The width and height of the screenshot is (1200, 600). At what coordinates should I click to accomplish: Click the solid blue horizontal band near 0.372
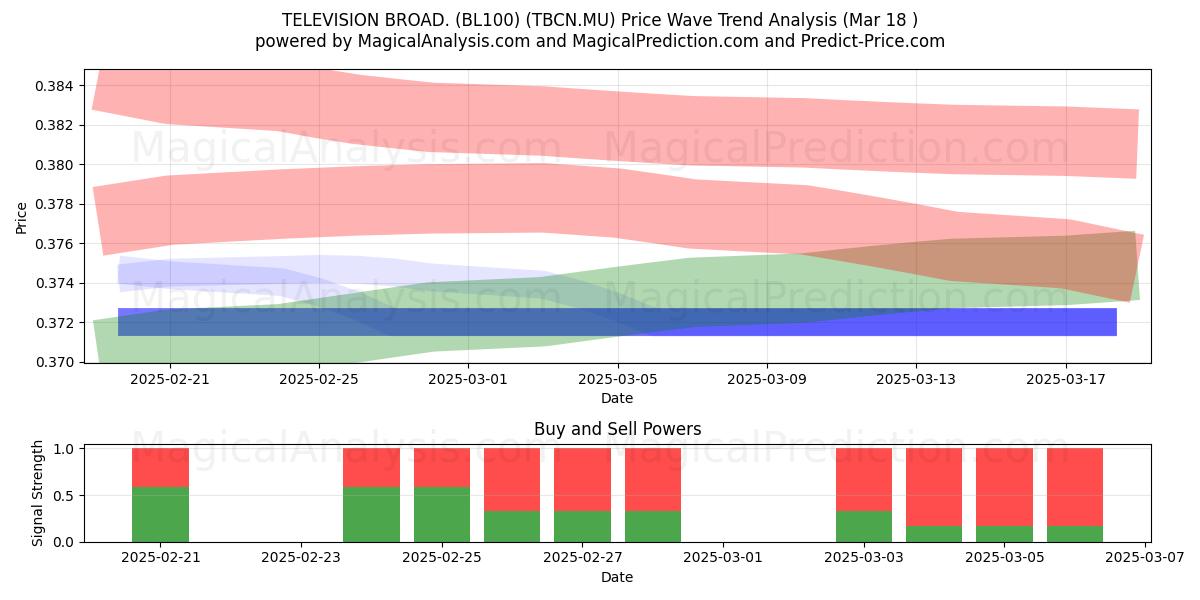[617, 322]
